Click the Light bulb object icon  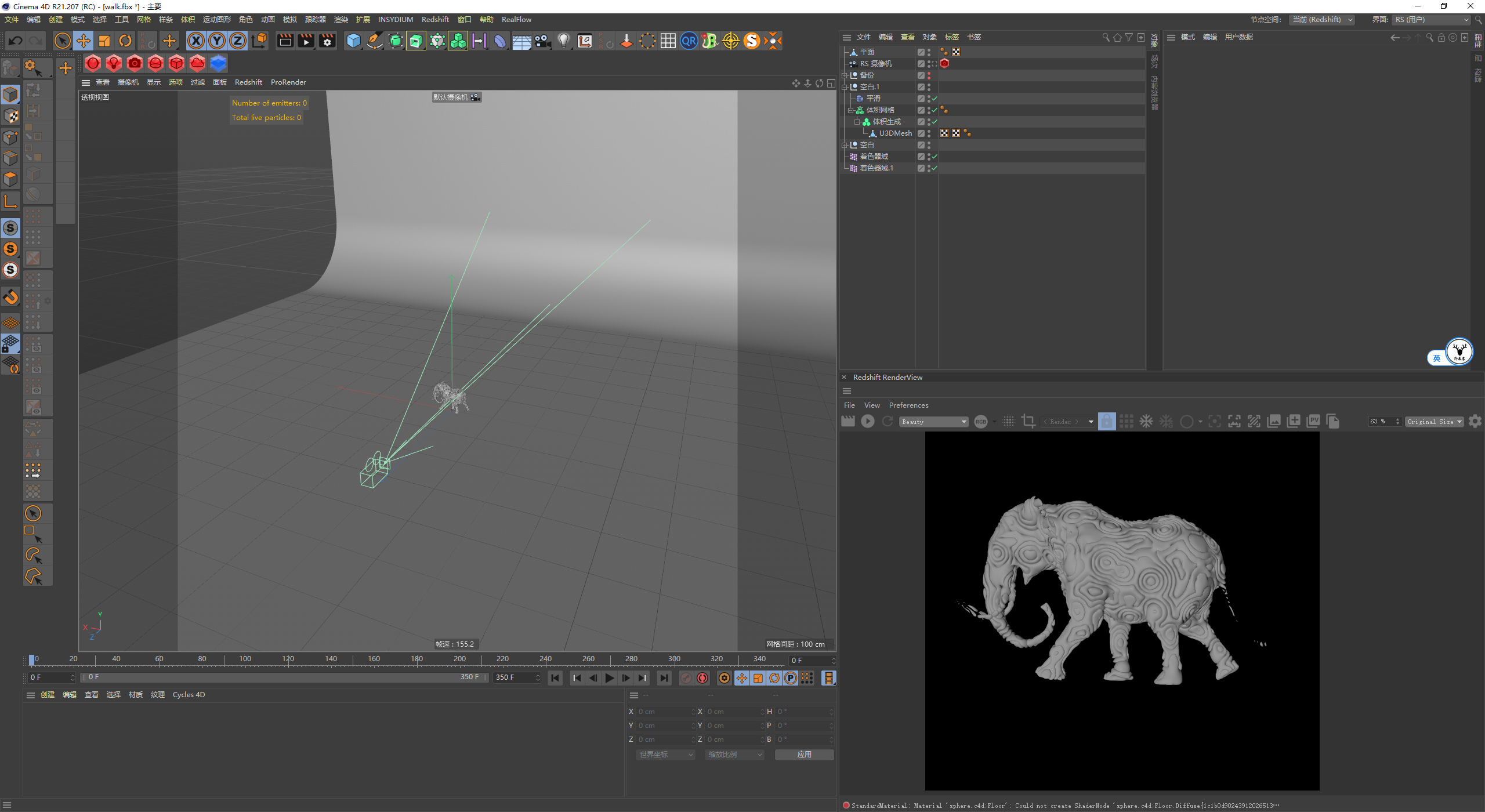(x=563, y=41)
